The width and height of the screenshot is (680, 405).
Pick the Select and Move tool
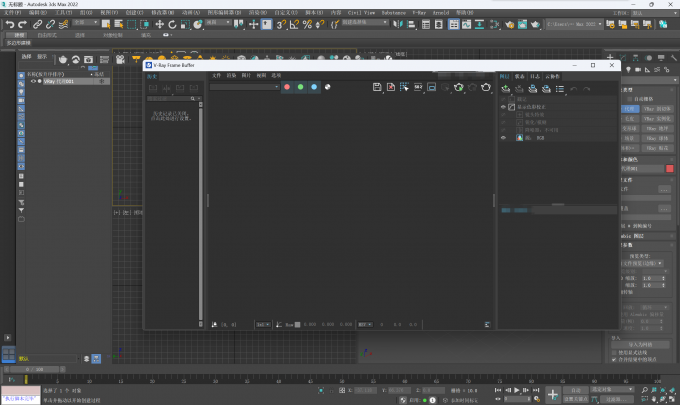160,24
